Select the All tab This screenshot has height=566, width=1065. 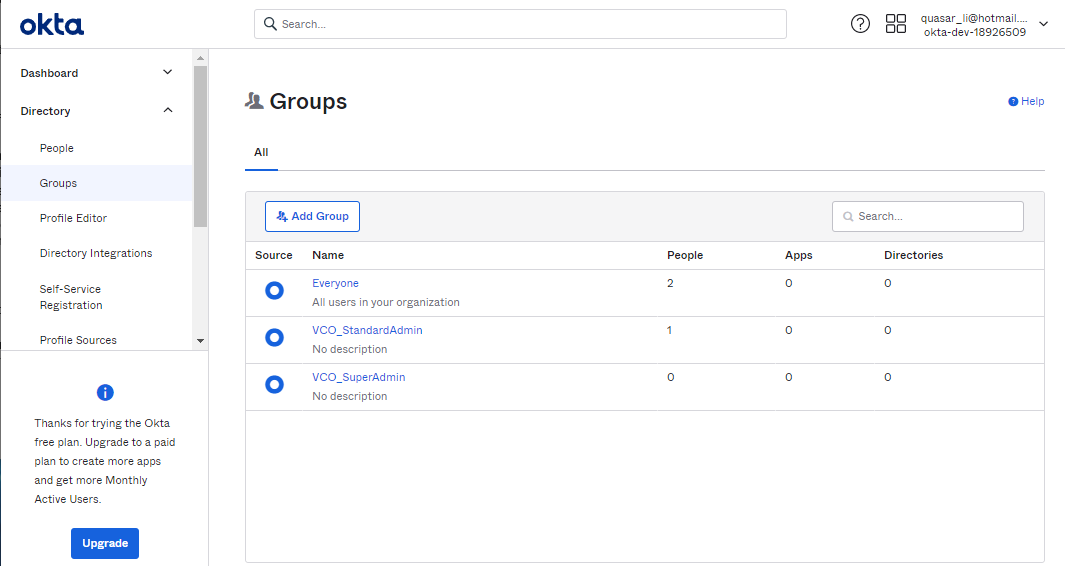[261, 152]
